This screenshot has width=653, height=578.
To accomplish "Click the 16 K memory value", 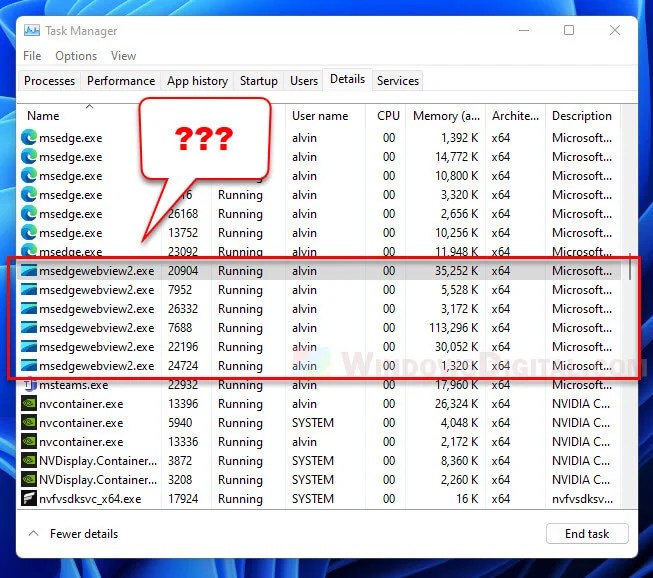I will [467, 499].
